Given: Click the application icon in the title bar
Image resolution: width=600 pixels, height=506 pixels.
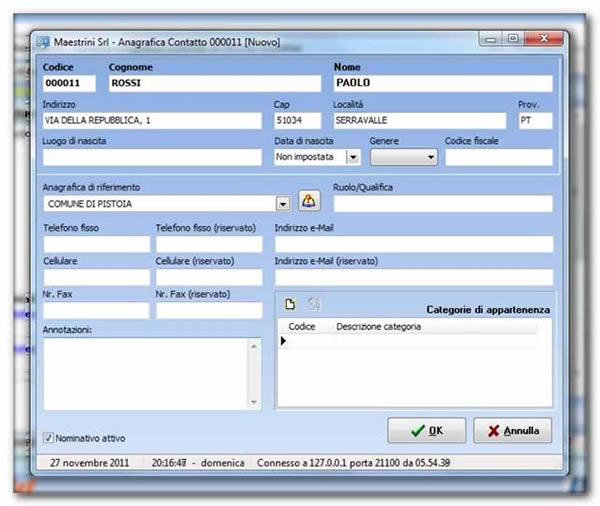Looking at the screenshot, I should pyautogui.click(x=41, y=42).
